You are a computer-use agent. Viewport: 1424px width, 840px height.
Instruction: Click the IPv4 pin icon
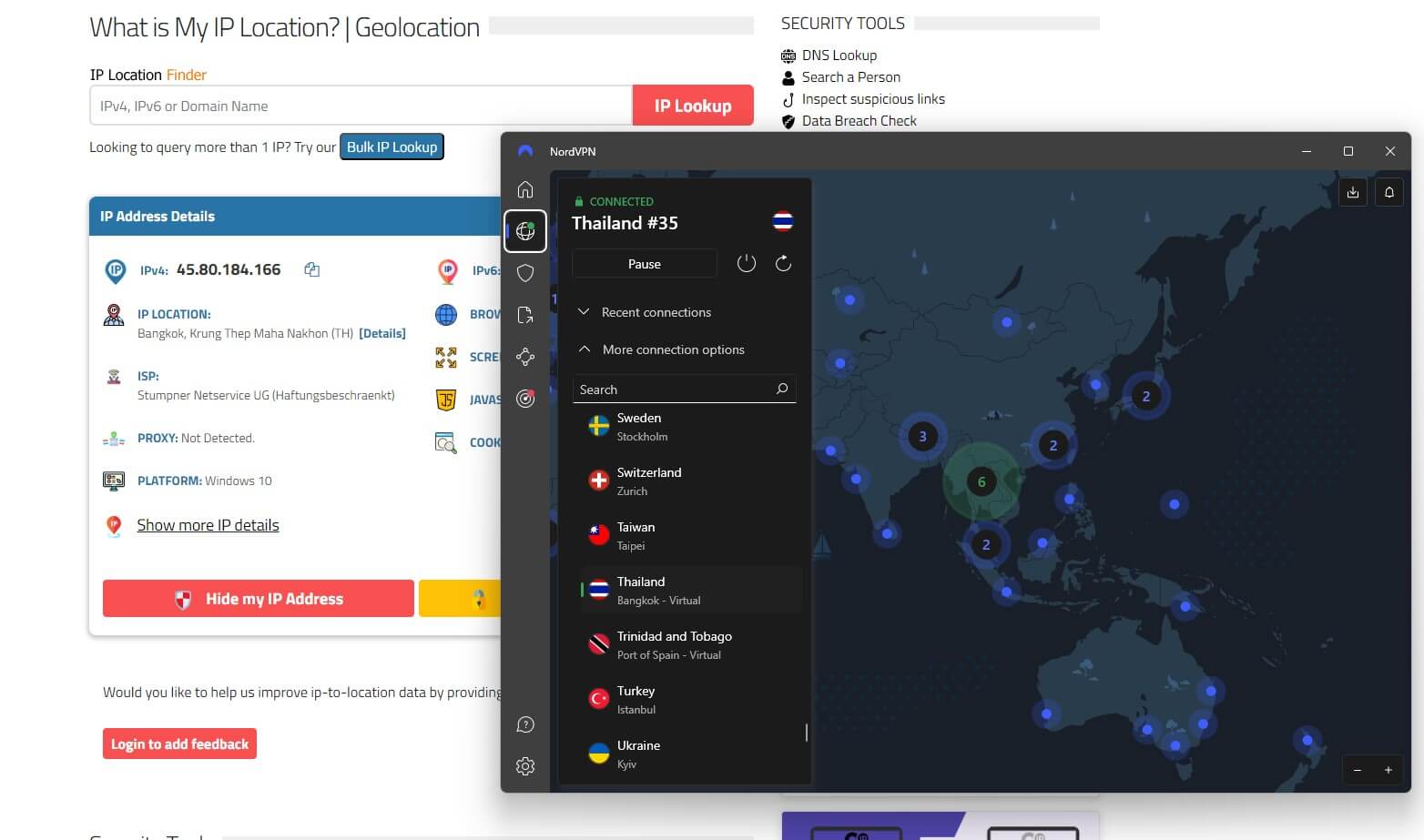click(x=116, y=270)
